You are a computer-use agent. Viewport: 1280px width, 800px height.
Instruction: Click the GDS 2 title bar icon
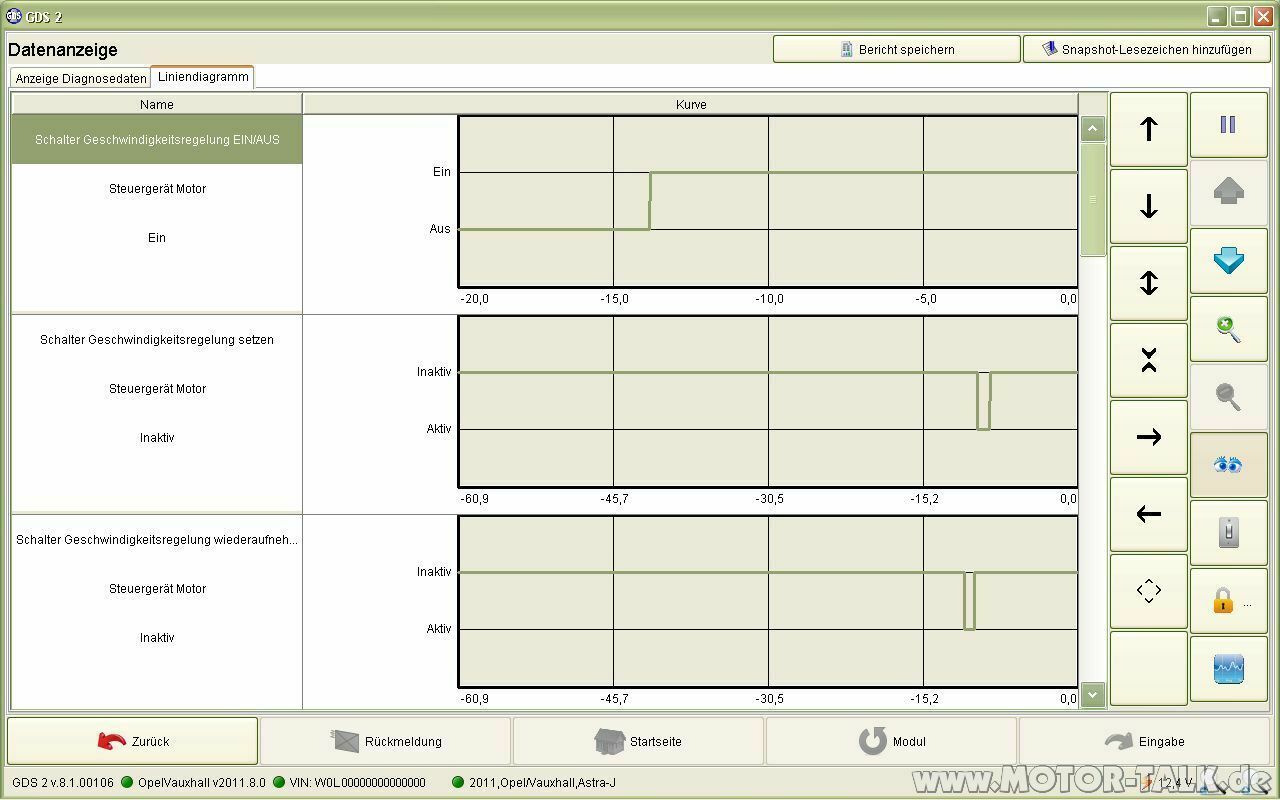coord(14,16)
